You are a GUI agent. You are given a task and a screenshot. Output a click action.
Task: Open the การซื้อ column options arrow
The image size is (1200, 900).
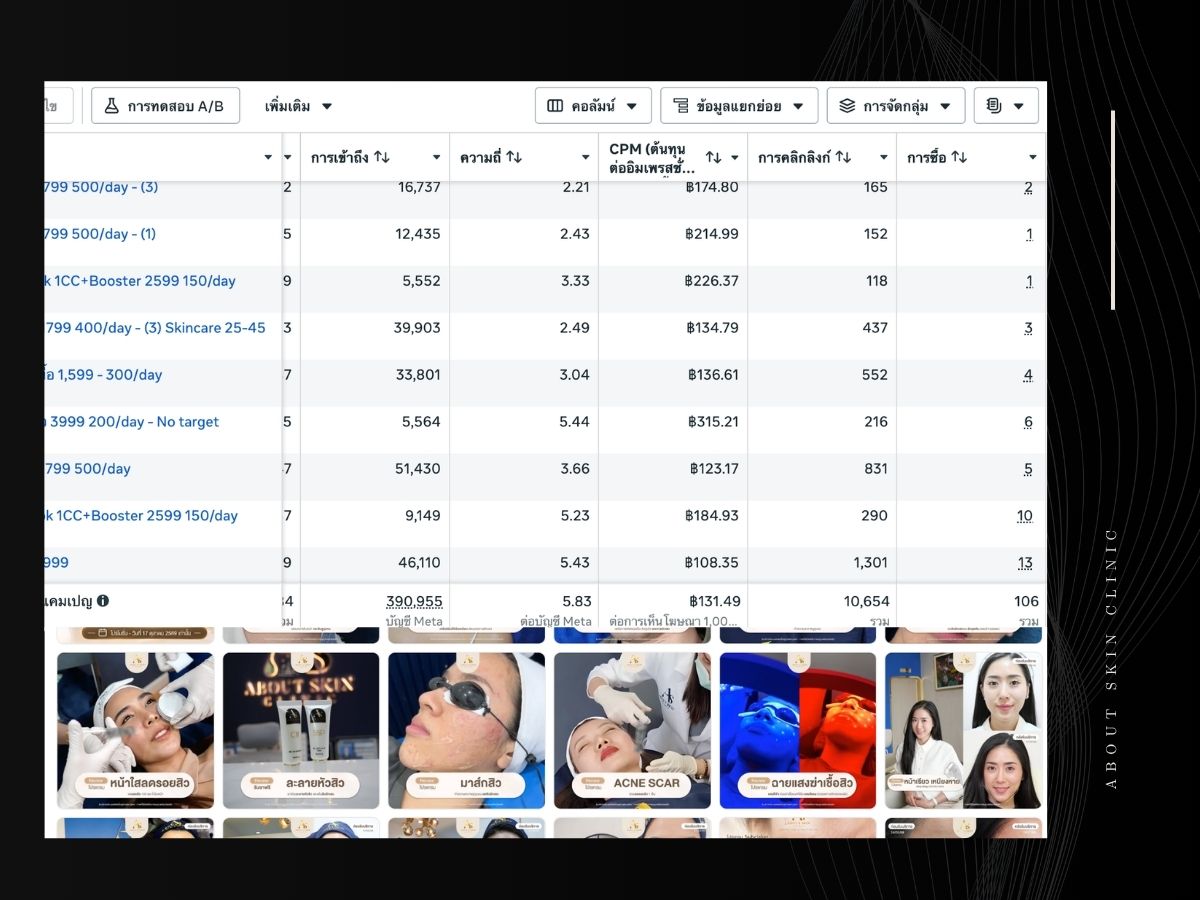(1033, 158)
